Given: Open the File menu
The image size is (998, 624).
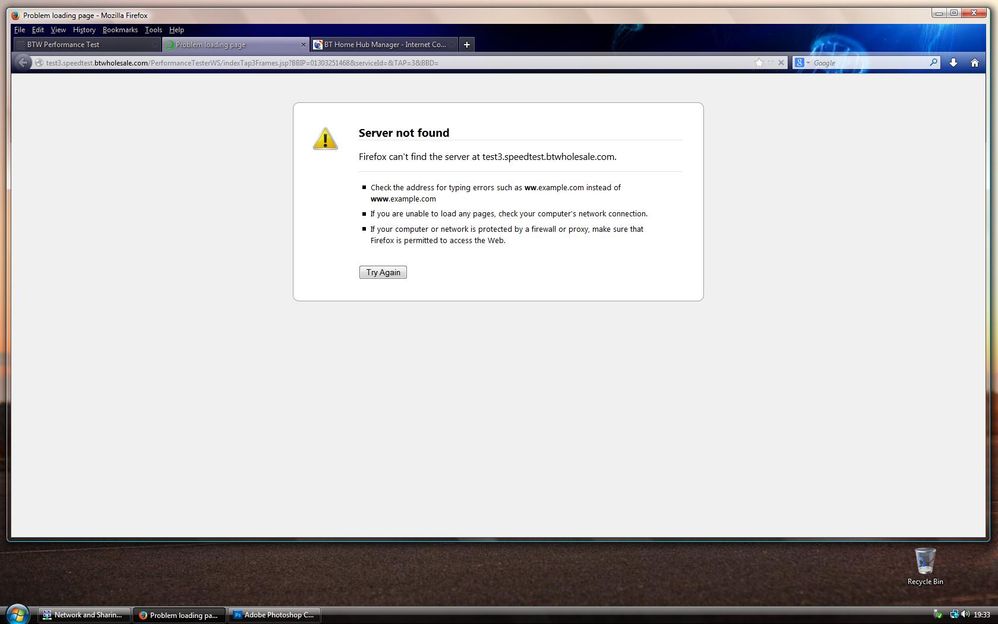Looking at the screenshot, I should click(x=20, y=30).
